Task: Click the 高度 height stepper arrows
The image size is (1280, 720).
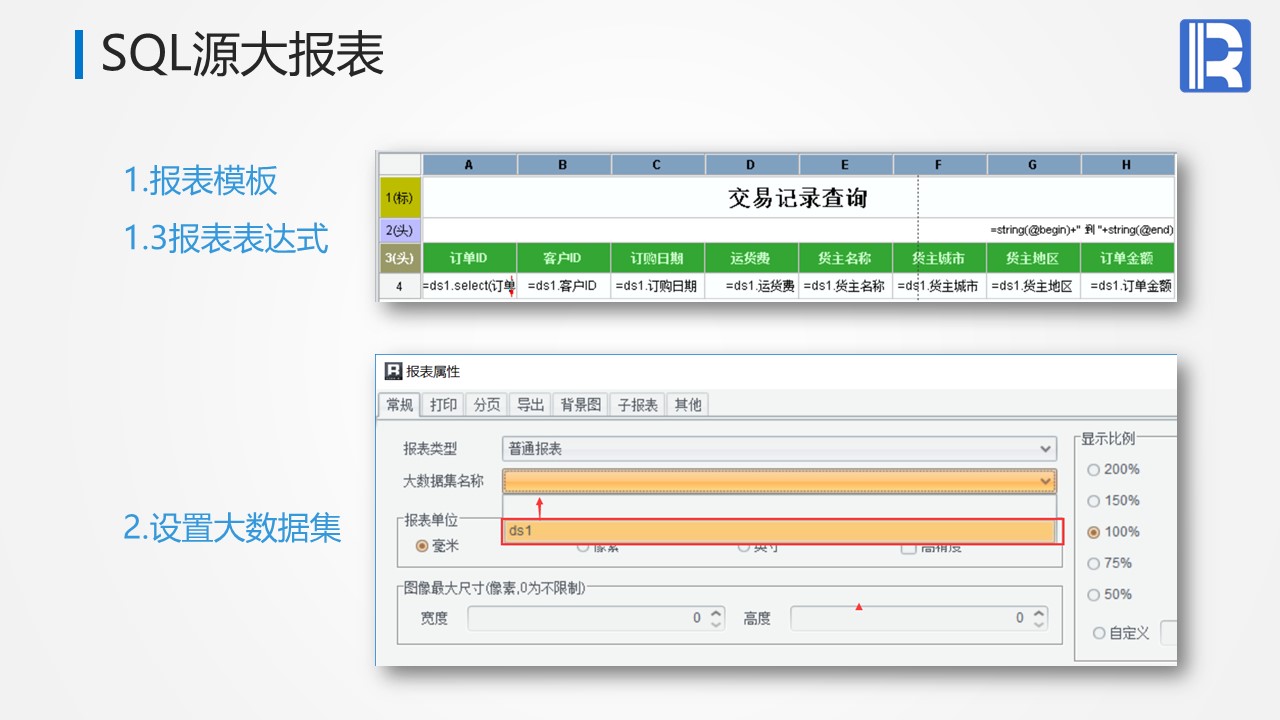Action: [x=1039, y=619]
